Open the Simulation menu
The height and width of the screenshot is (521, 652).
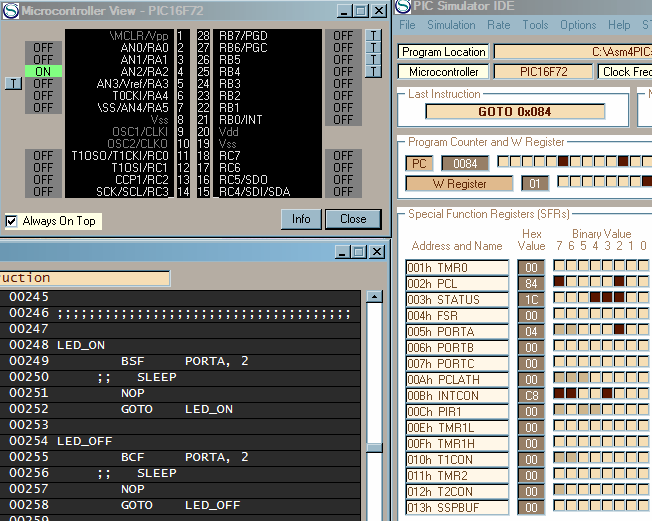[451, 25]
